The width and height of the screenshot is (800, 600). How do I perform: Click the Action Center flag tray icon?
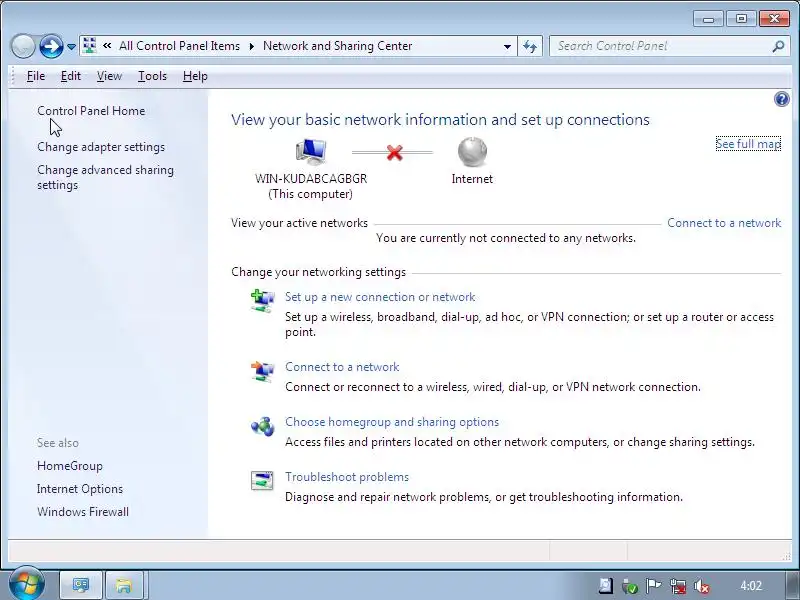pos(654,586)
